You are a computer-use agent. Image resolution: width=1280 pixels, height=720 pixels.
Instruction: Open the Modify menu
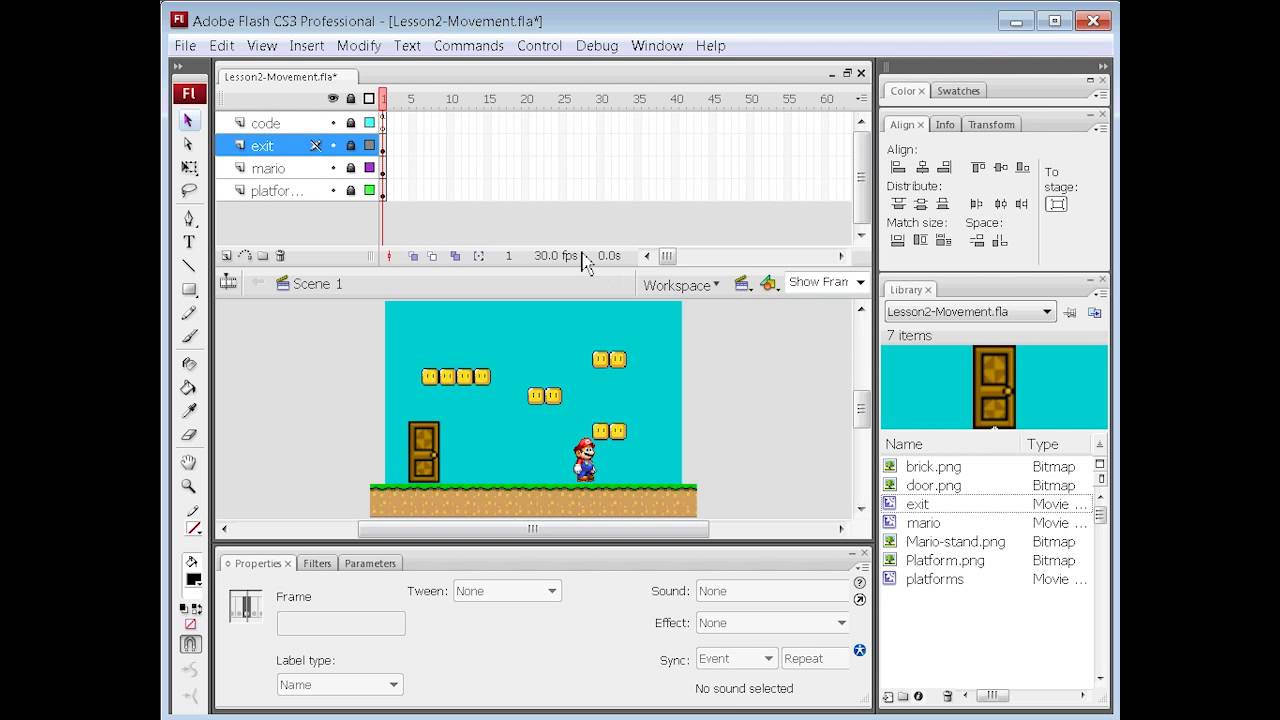[359, 46]
